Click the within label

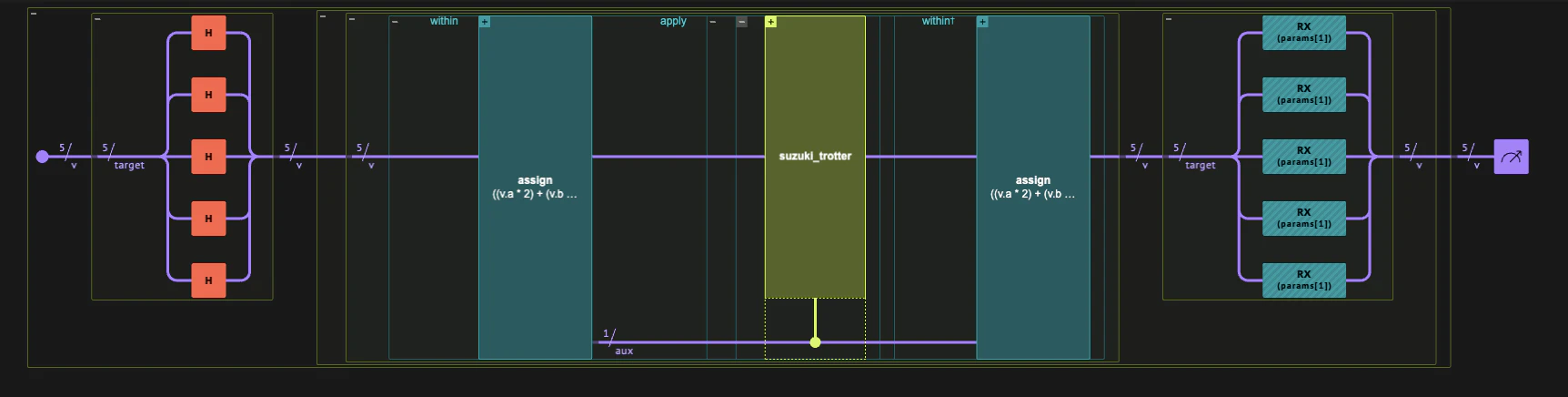[x=444, y=21]
